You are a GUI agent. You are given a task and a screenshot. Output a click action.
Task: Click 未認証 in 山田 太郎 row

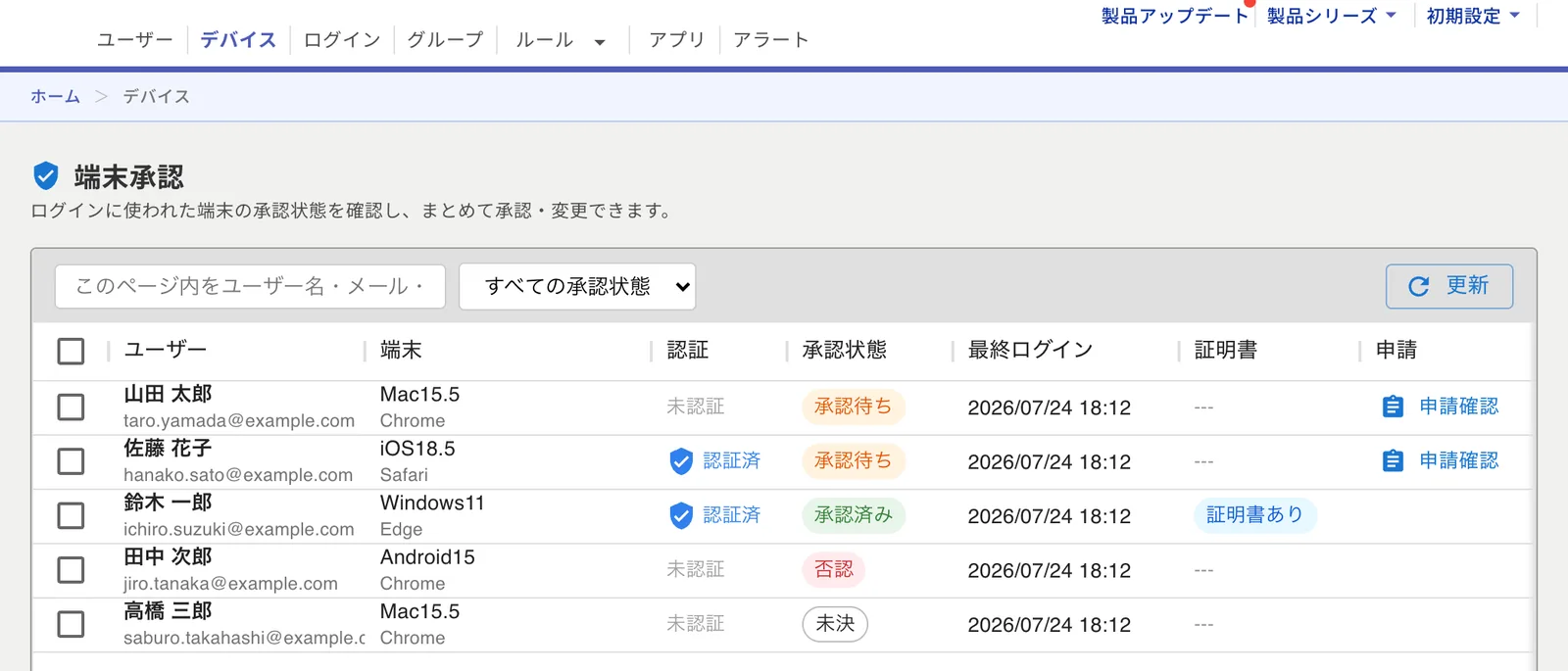click(695, 407)
